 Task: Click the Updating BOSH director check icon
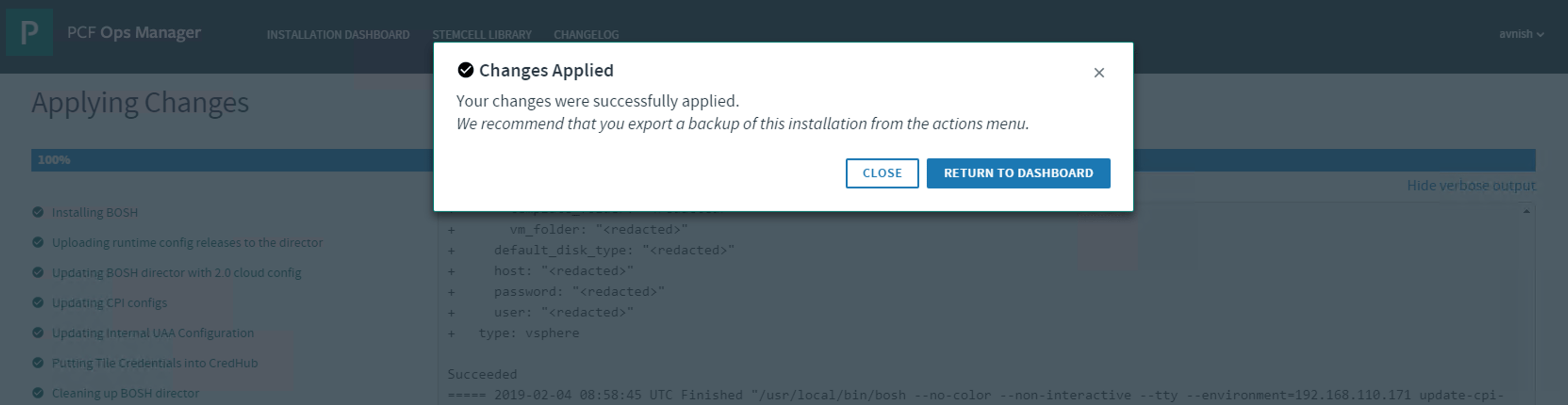(38, 272)
